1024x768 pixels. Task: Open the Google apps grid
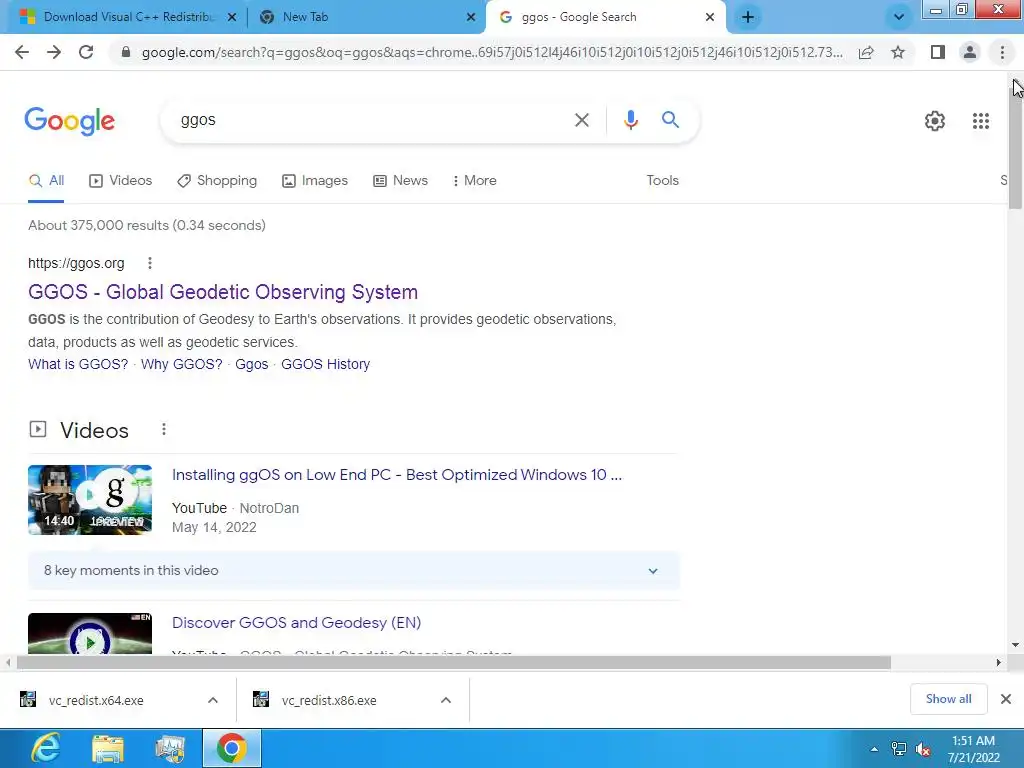[x=980, y=121]
